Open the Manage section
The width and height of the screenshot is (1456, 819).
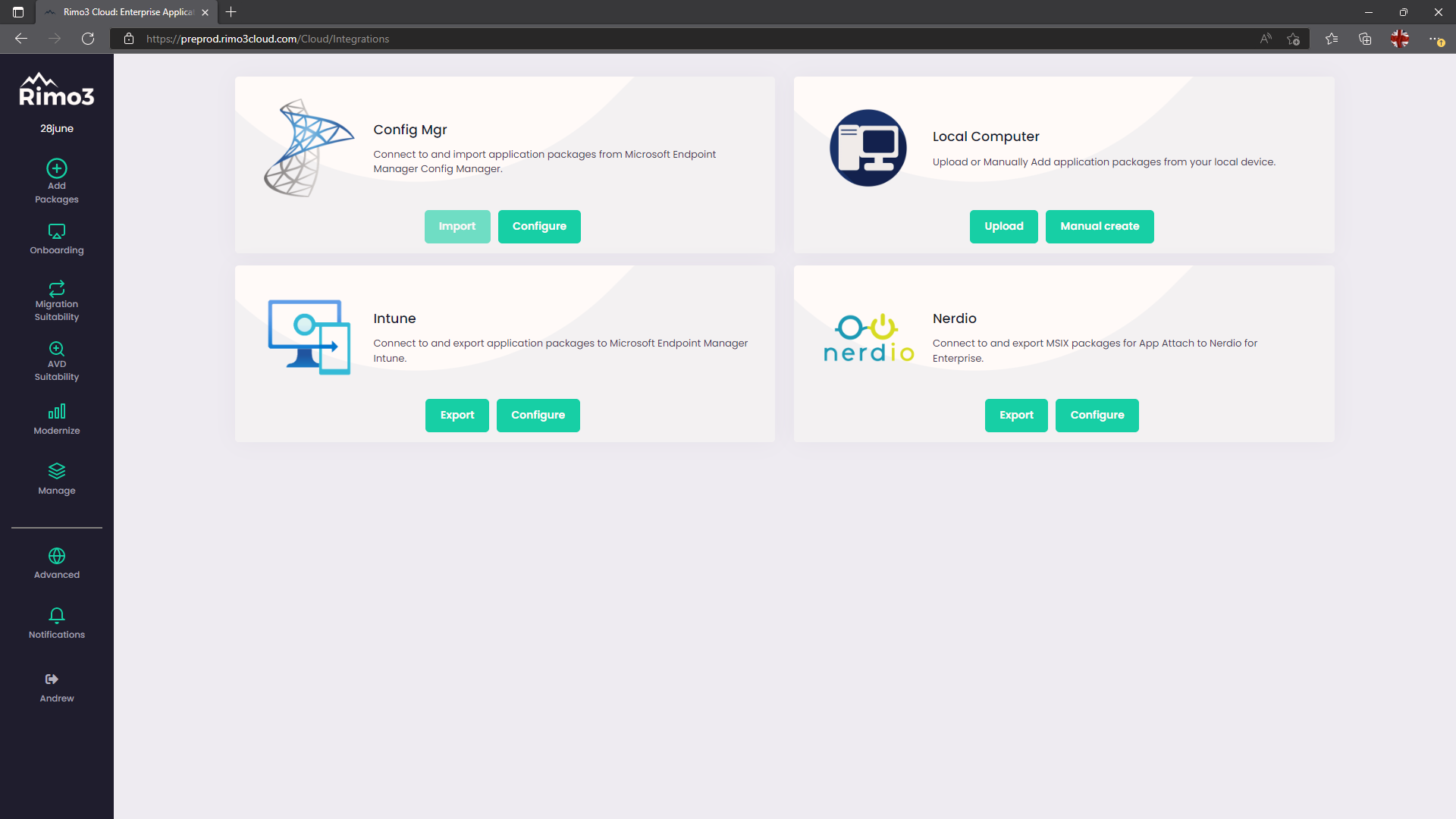click(57, 479)
